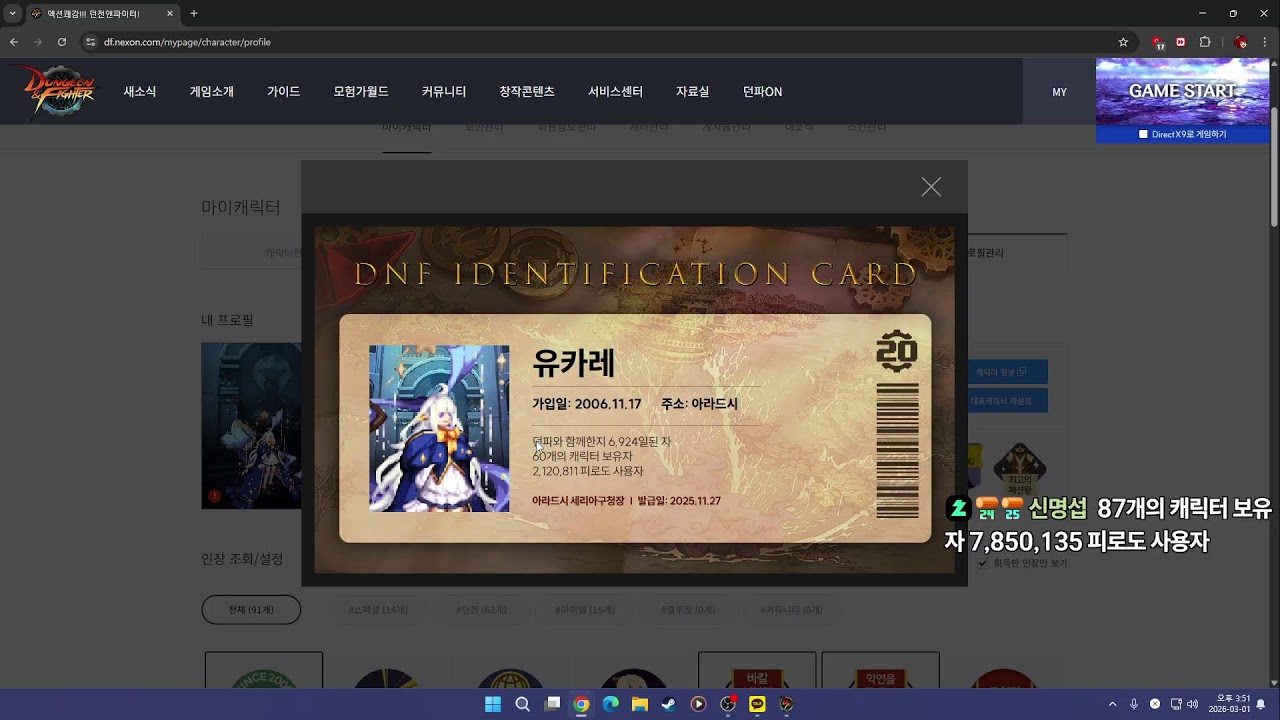
Task: Click the 가입일: 2006.11.17 text
Action: [587, 404]
